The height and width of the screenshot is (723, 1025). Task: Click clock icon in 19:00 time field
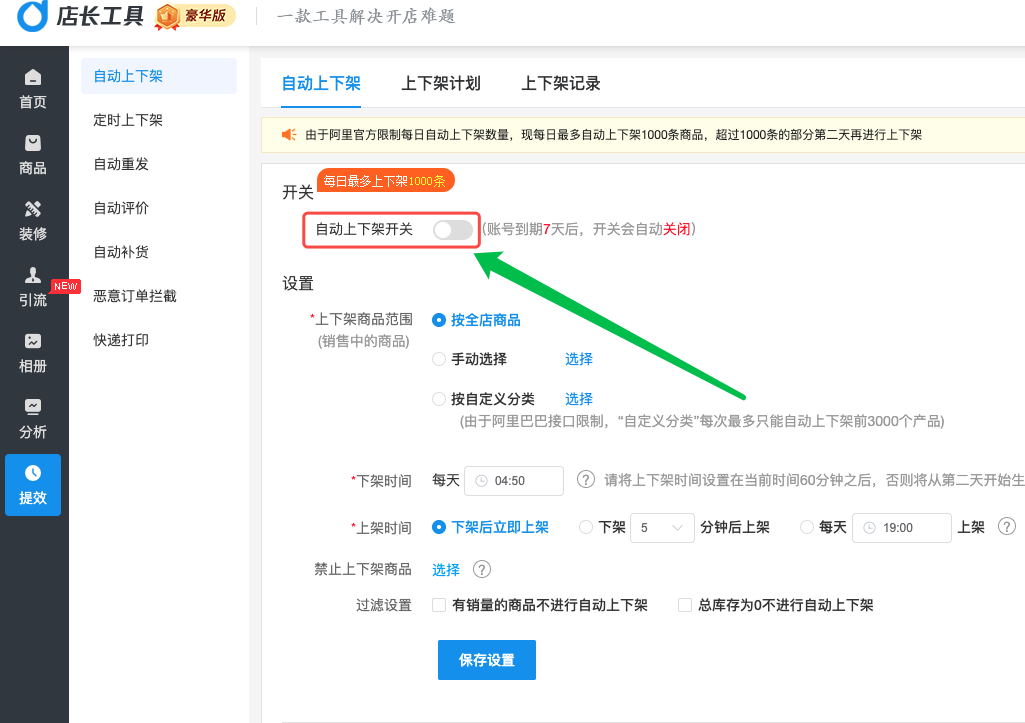(x=869, y=528)
